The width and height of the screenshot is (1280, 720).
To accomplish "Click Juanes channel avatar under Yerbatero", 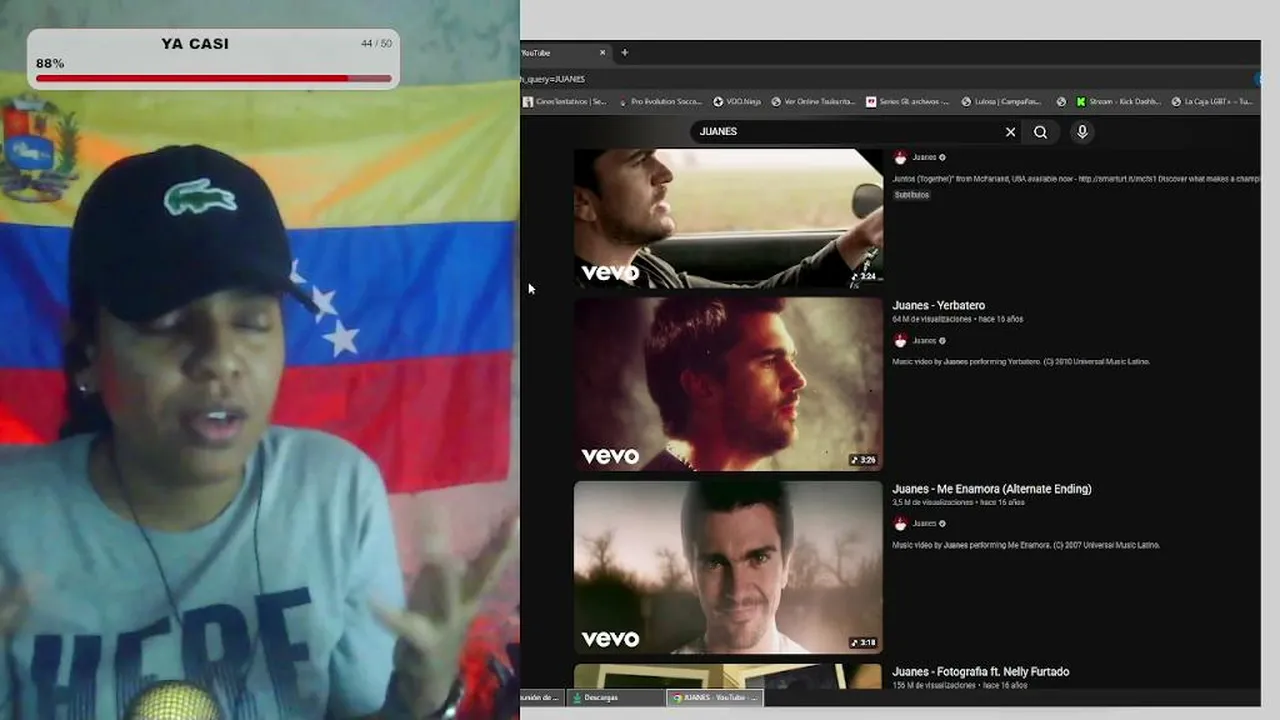I will [x=900, y=341].
